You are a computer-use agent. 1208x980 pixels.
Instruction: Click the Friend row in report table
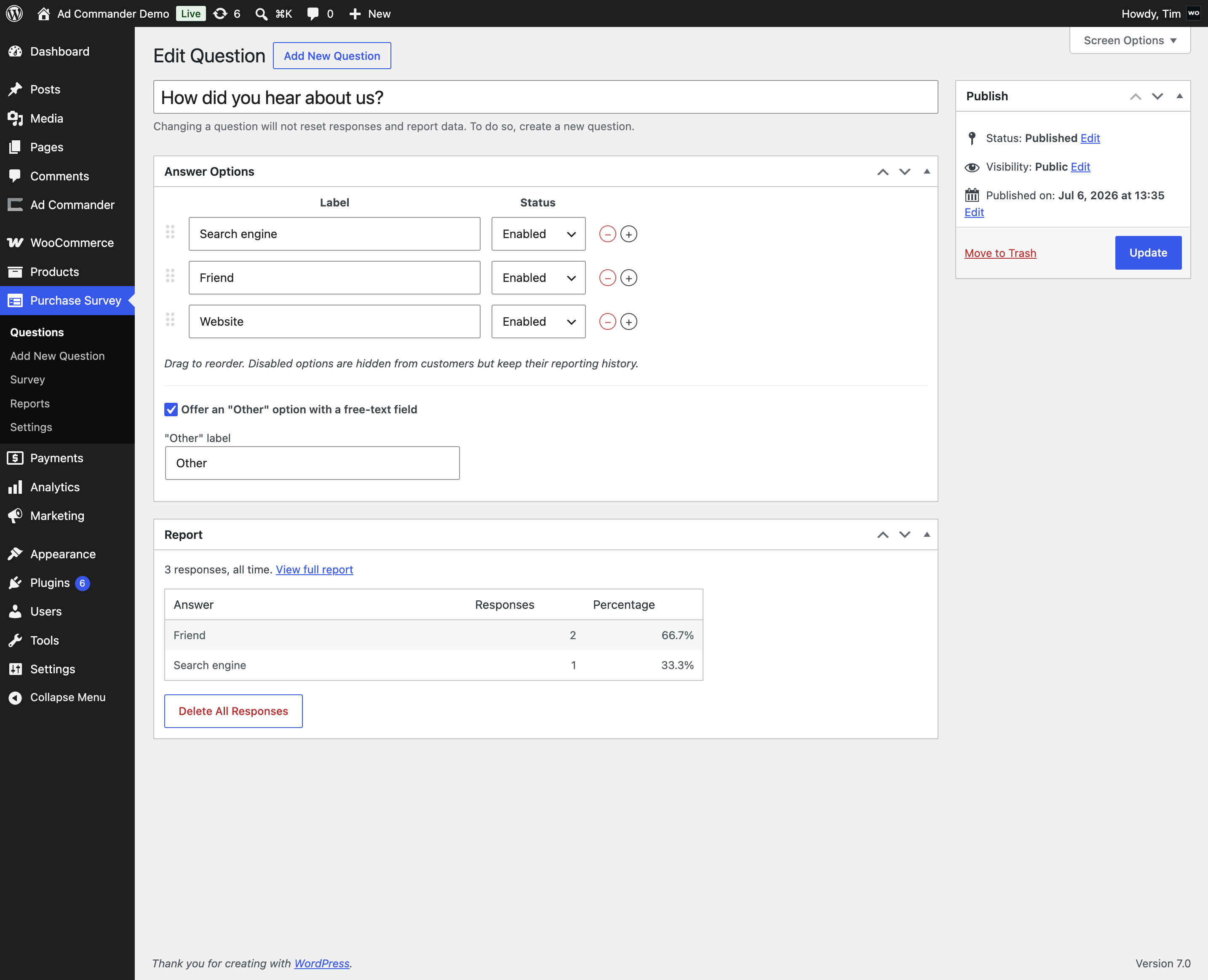click(x=433, y=635)
